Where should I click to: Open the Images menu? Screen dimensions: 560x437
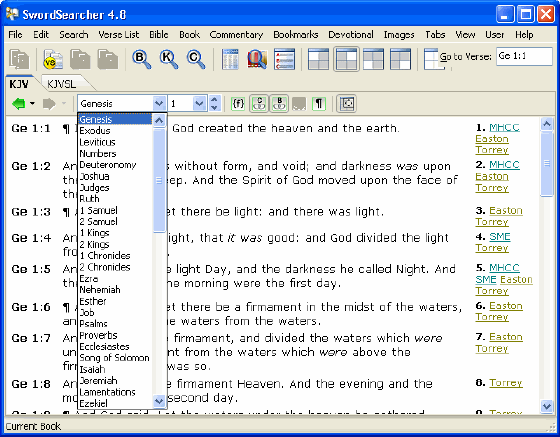(399, 35)
